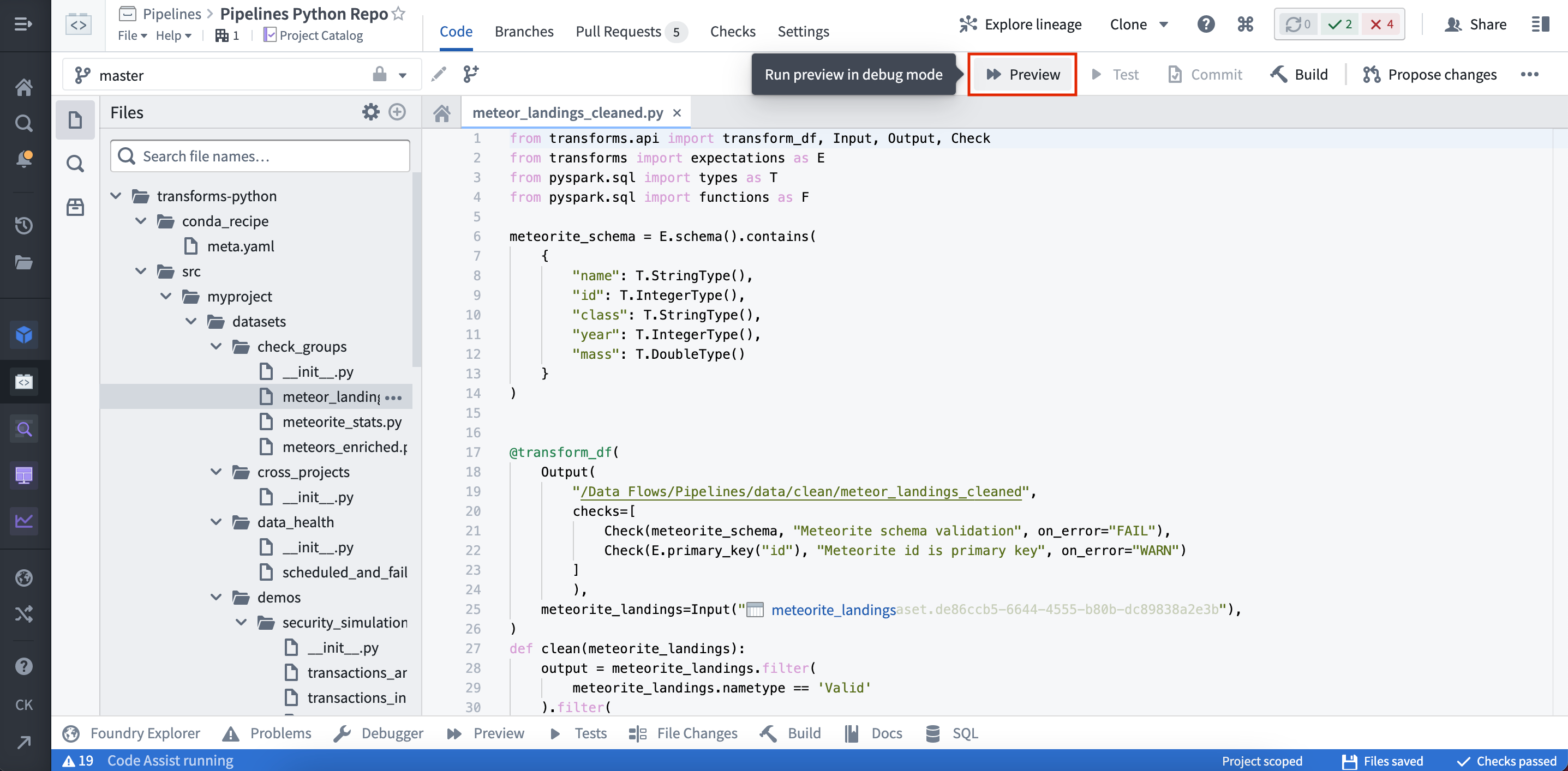
Task: Click the git branch icon in toolbar
Action: click(x=470, y=73)
